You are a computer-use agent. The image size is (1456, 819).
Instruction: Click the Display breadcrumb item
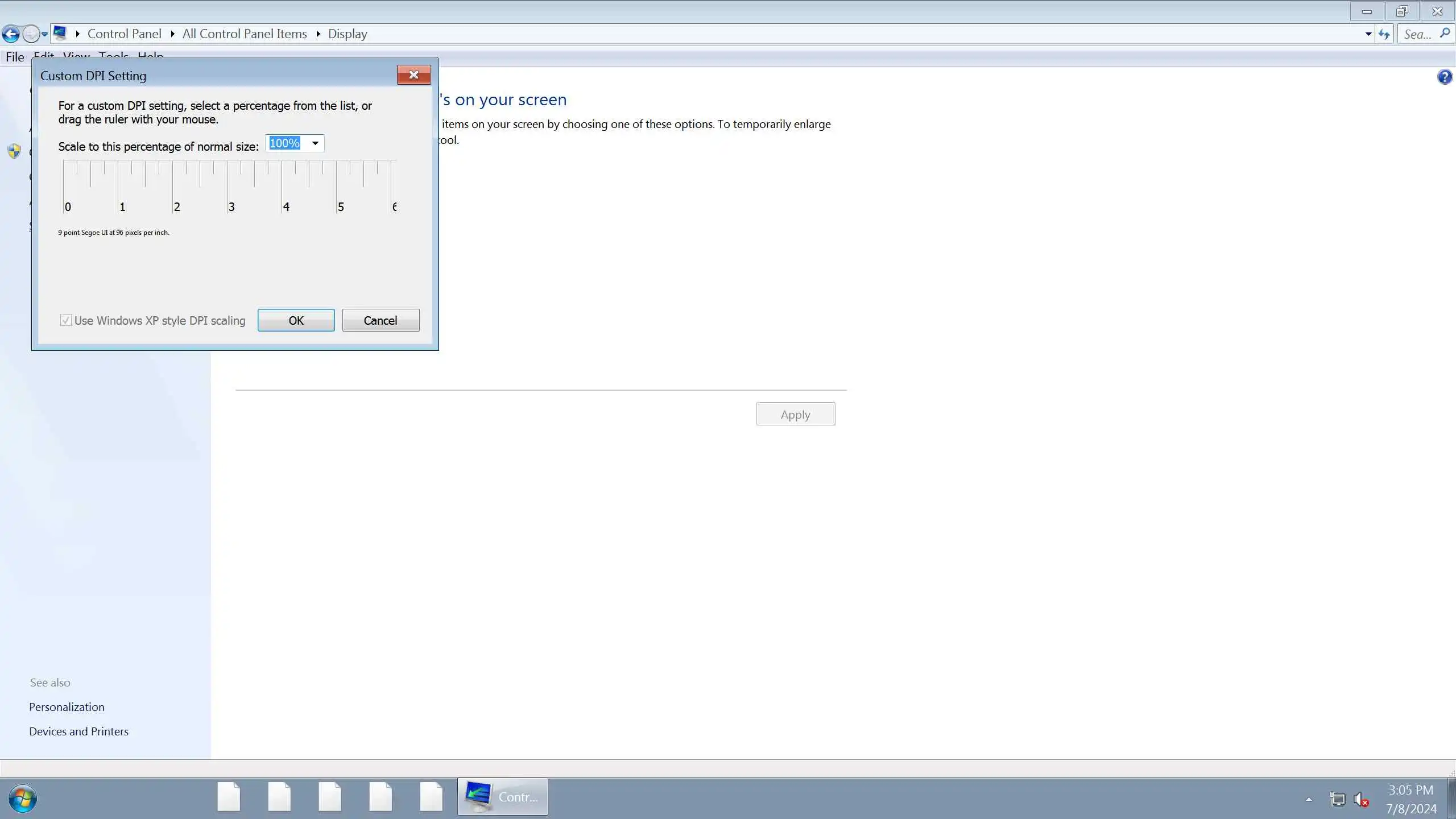click(x=348, y=34)
